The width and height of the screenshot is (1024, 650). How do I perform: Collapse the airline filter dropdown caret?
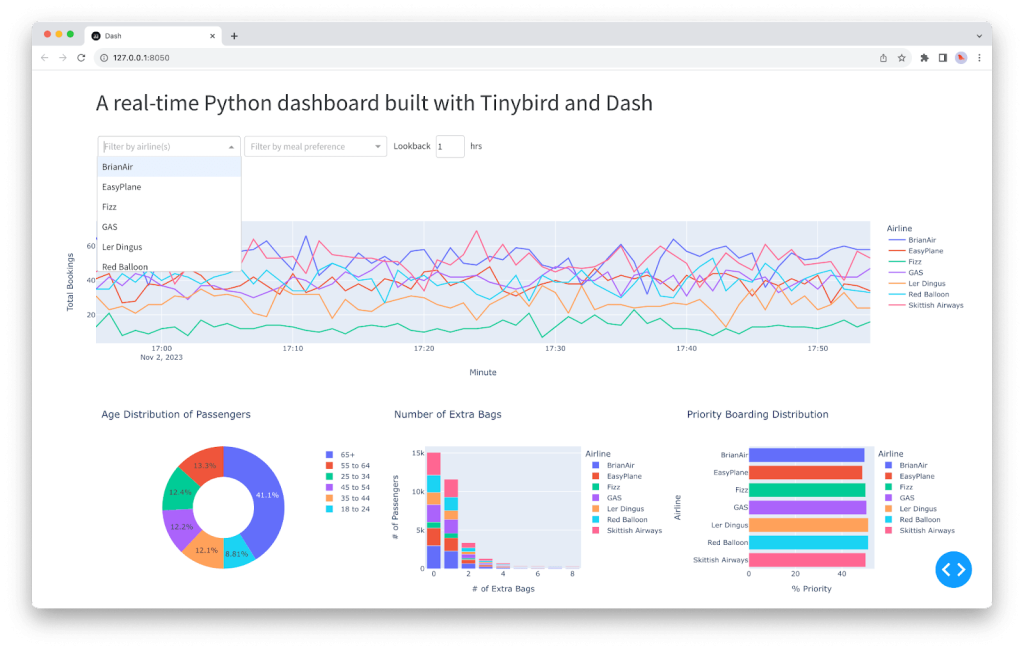click(231, 146)
